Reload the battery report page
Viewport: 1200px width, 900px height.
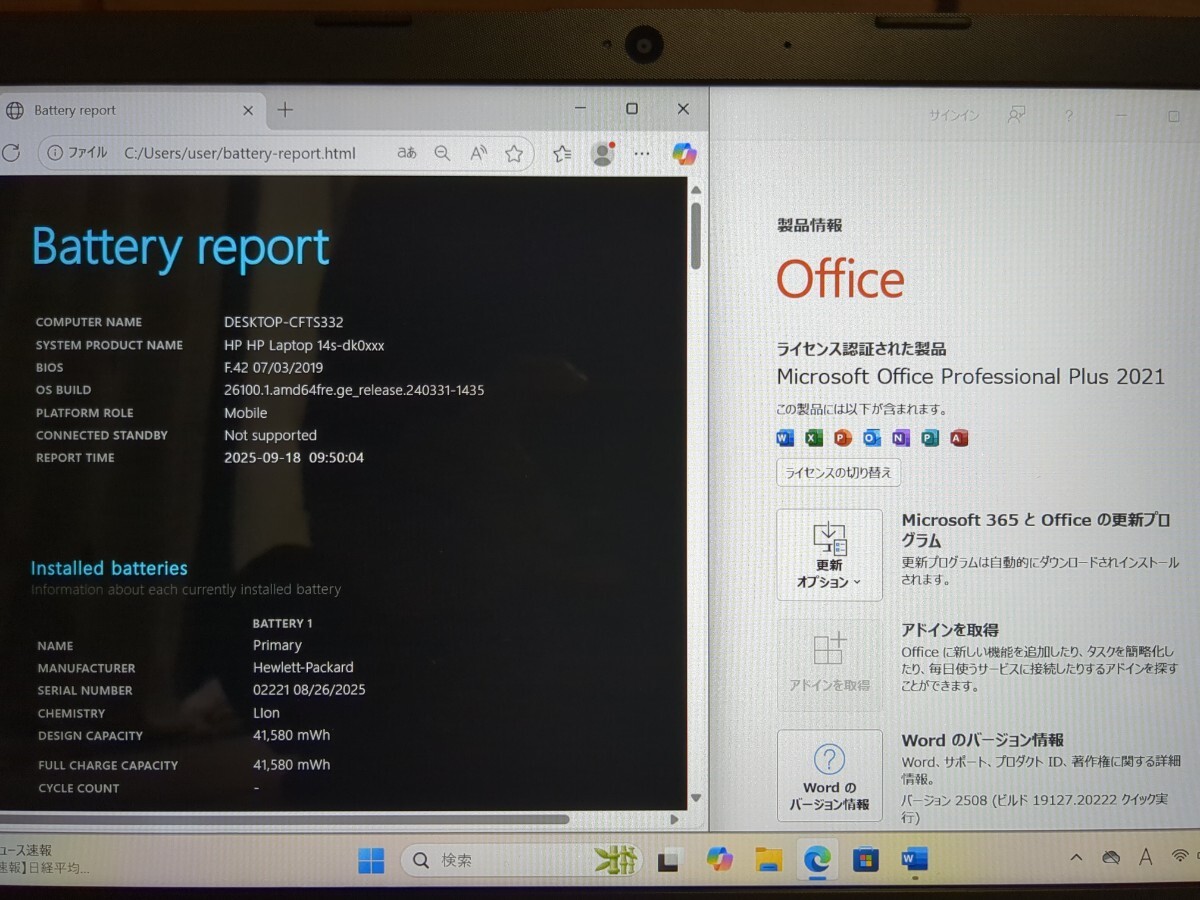coord(11,153)
